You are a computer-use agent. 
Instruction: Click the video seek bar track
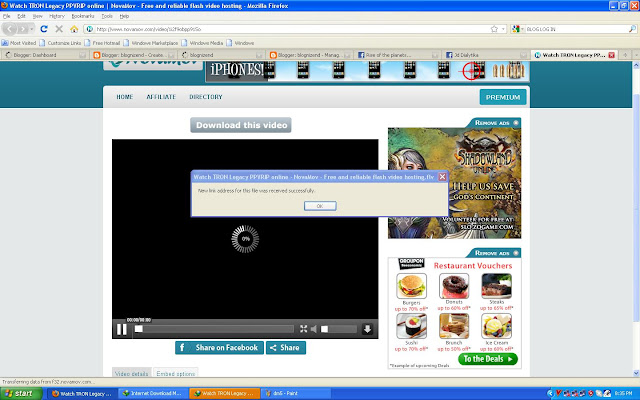(x=214, y=329)
